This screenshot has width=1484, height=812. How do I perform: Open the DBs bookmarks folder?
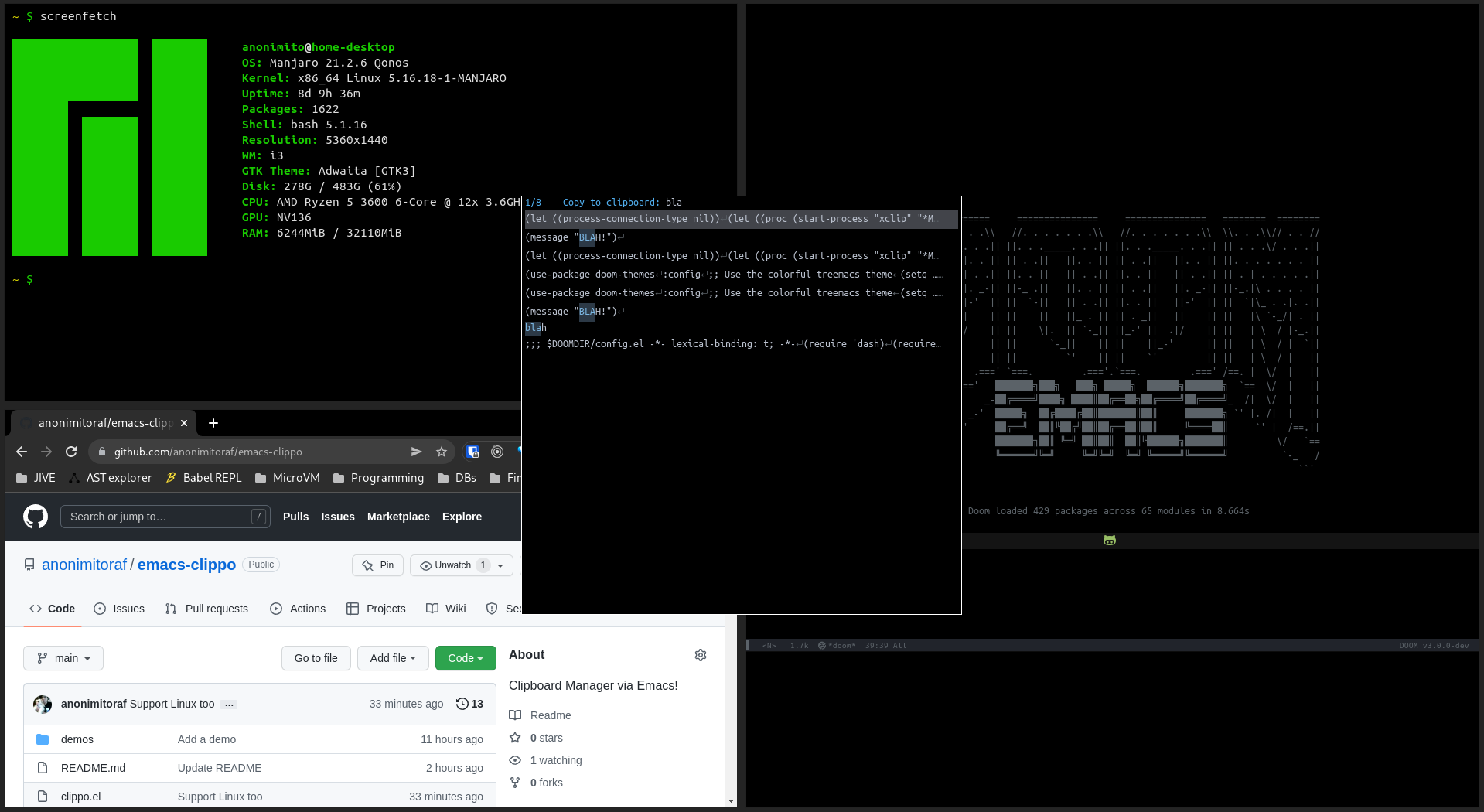(457, 478)
